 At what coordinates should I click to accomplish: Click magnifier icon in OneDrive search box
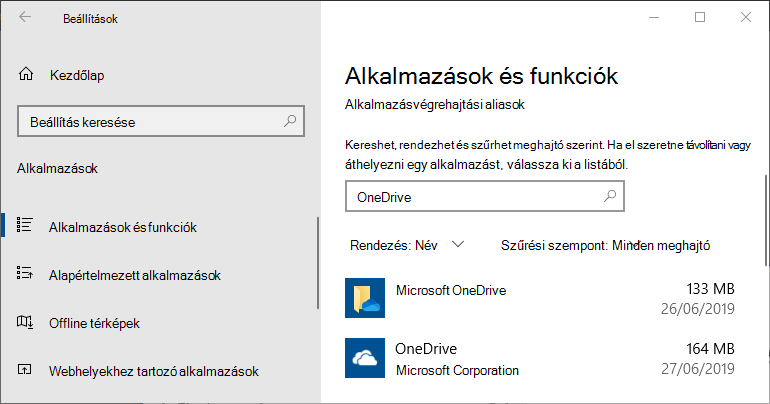(x=610, y=196)
